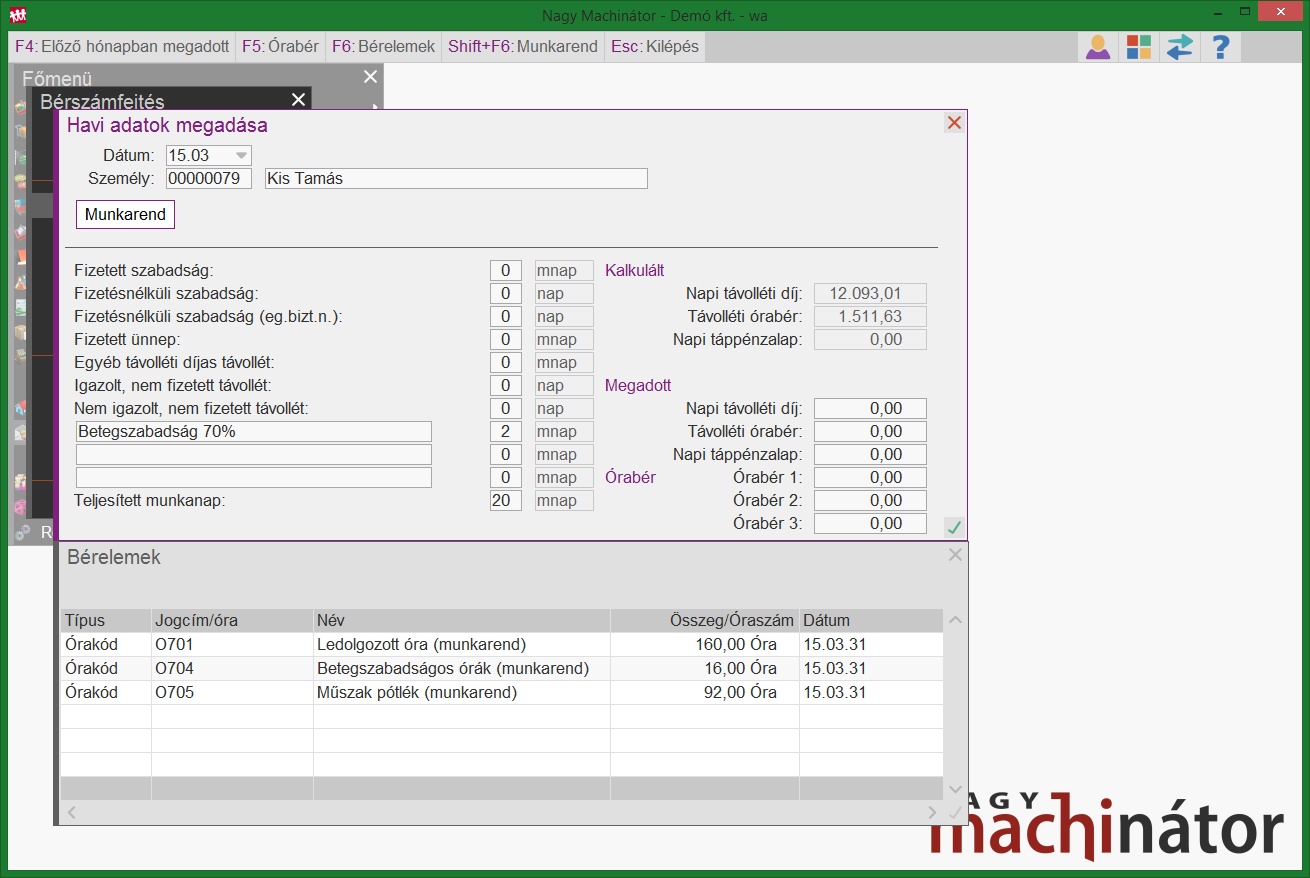Sort by the Típus column header
1310x878 pixels.
point(106,620)
